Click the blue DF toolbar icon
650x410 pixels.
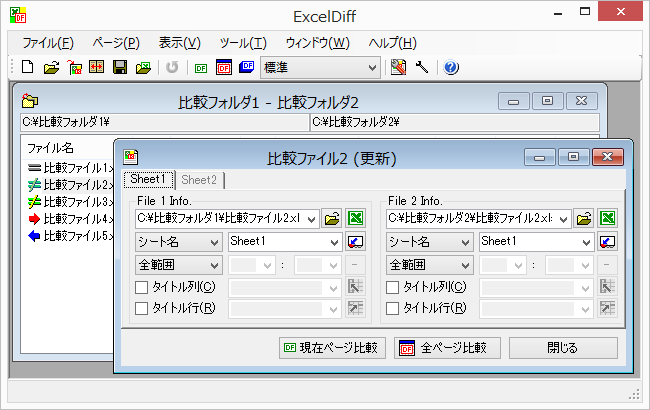point(247,67)
